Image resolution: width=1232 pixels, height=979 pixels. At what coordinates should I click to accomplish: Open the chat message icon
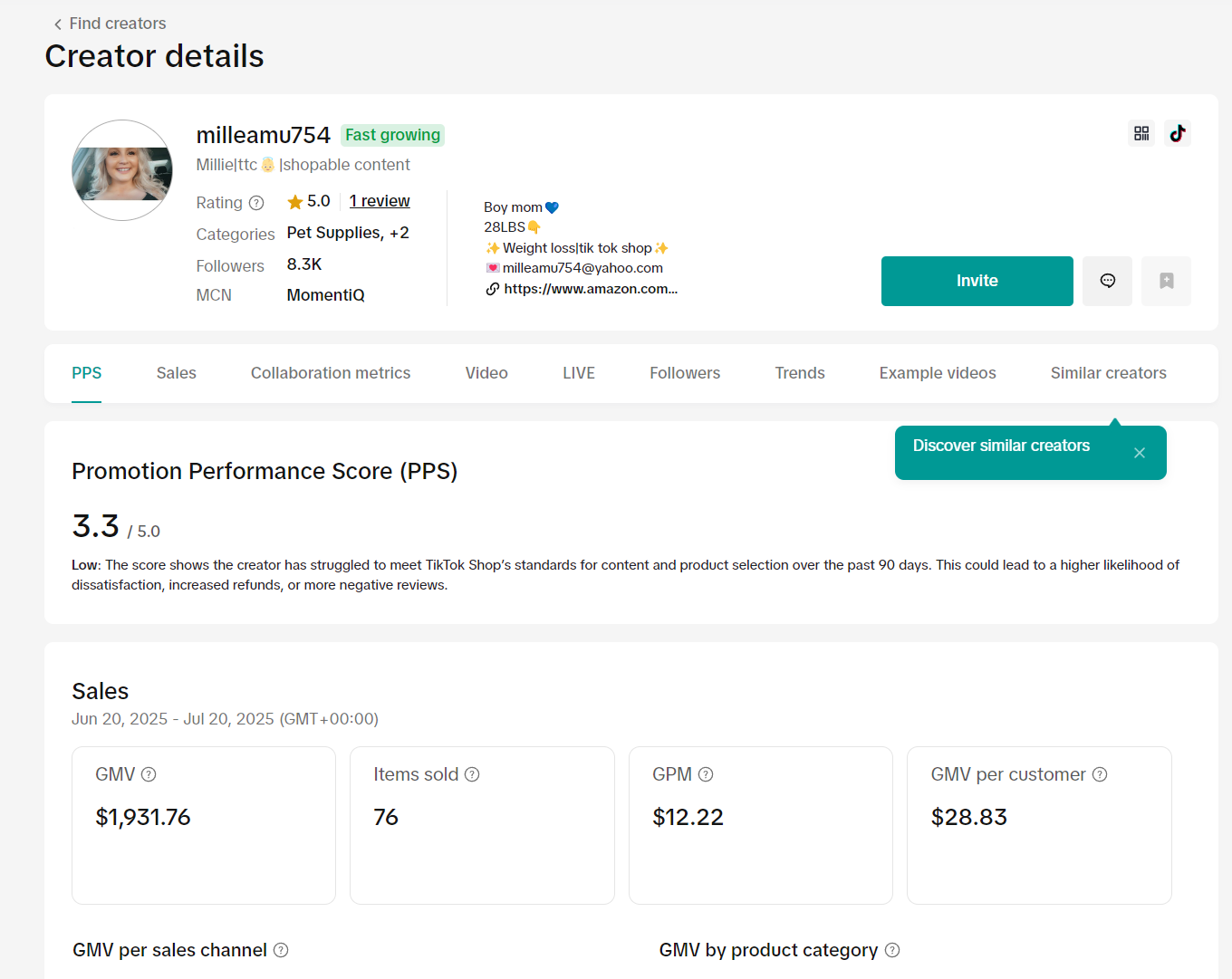click(x=1107, y=281)
